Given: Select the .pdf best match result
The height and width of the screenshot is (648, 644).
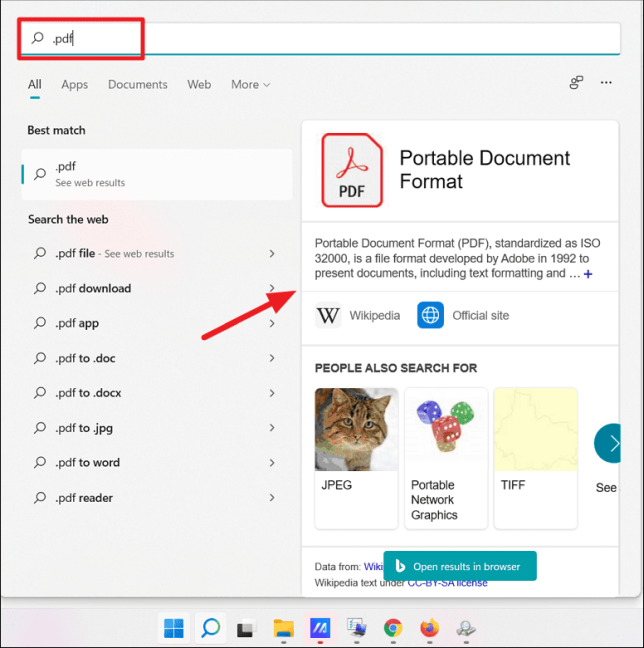Looking at the screenshot, I should point(157,174).
